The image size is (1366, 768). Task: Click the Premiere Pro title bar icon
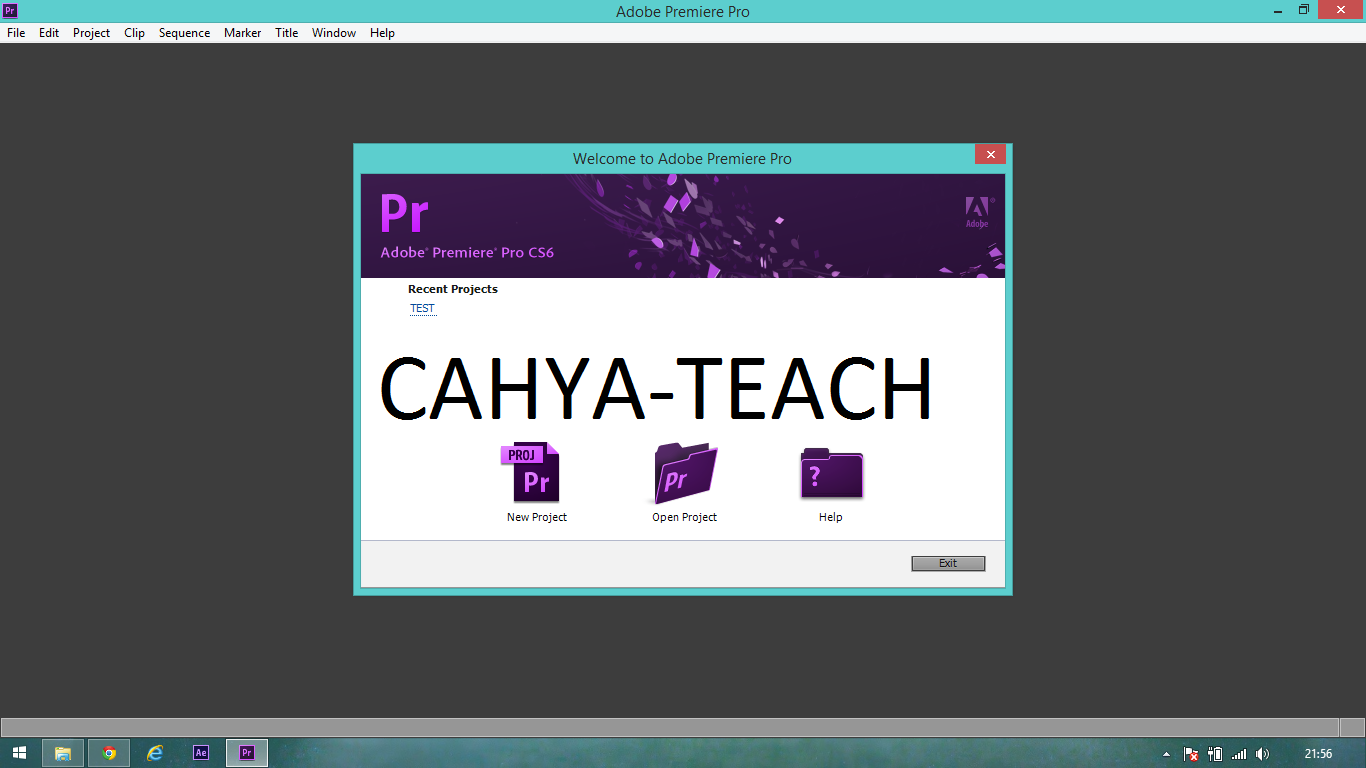[10, 11]
